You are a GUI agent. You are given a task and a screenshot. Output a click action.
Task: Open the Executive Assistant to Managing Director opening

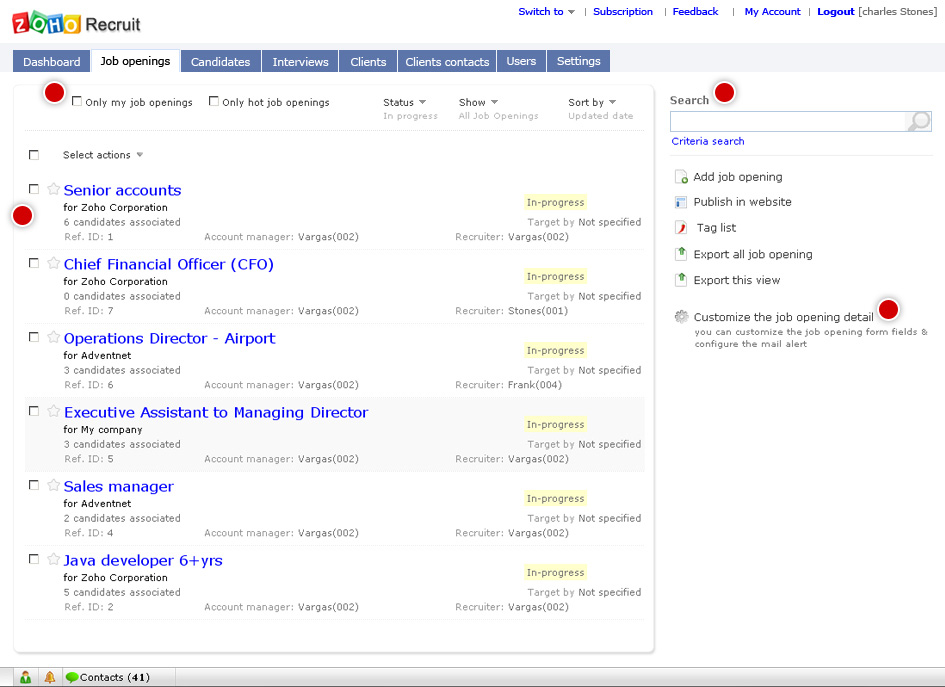pyautogui.click(x=216, y=412)
